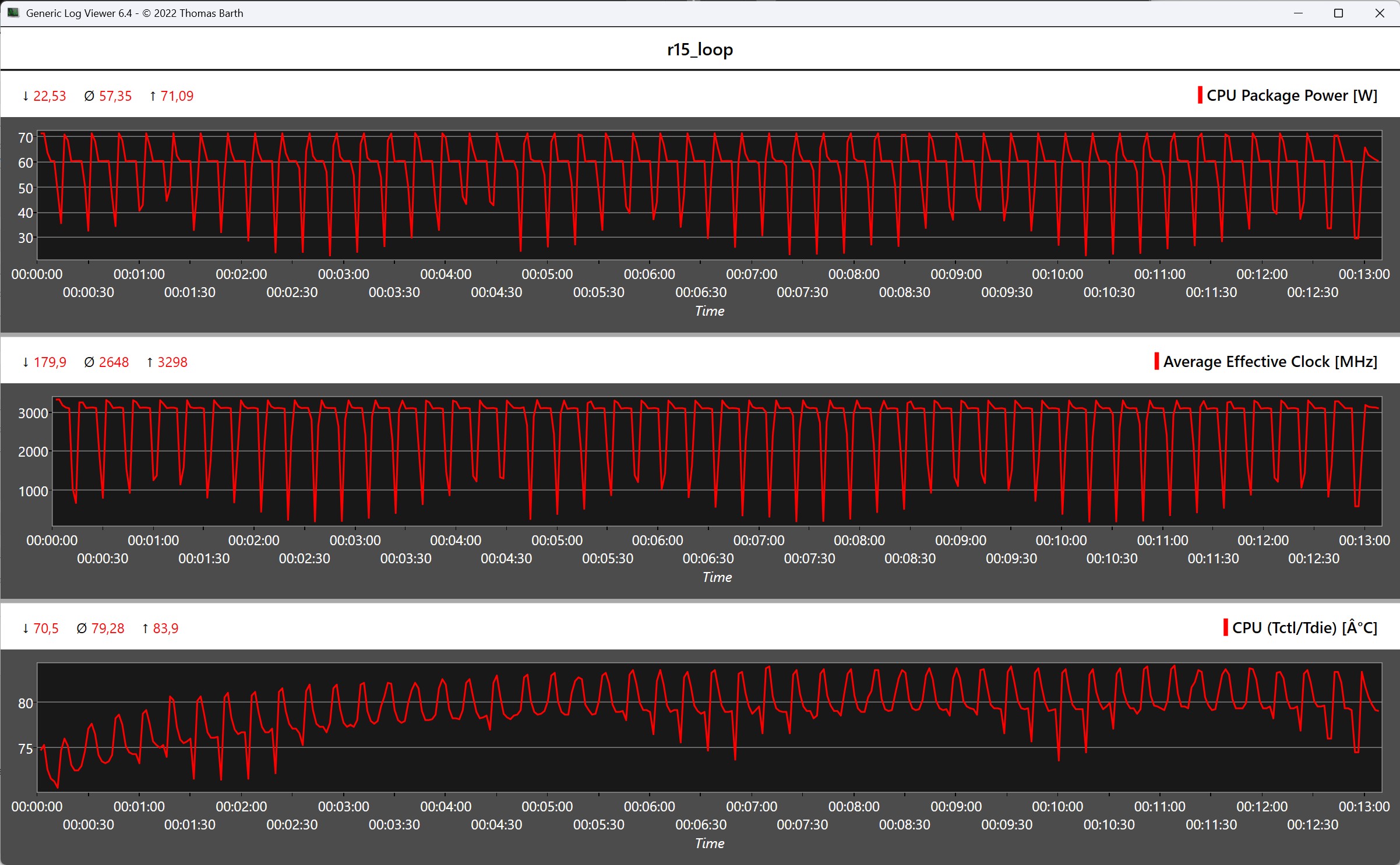Click the minimum power value 22,53
Viewport: 1400px width, 865px height.
point(50,96)
